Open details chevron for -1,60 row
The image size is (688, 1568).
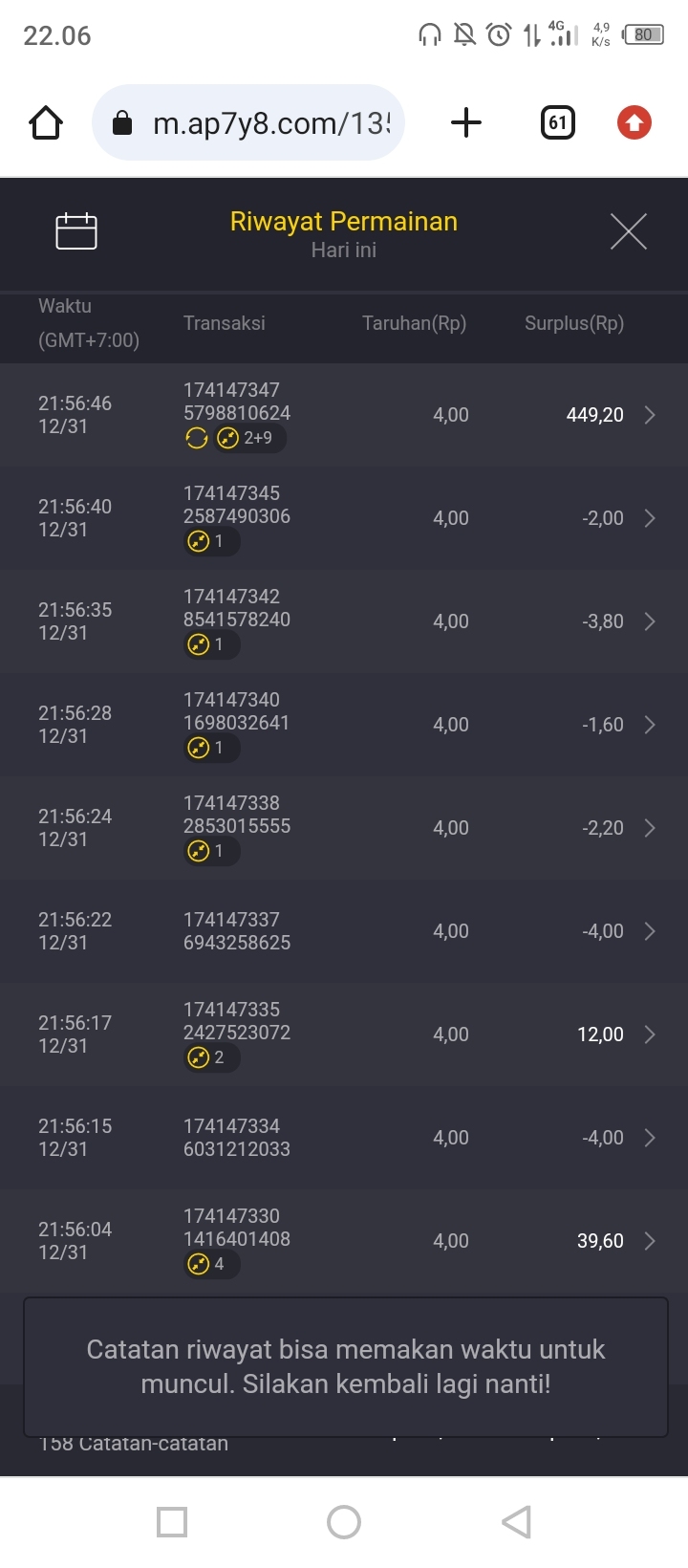pyautogui.click(x=650, y=725)
